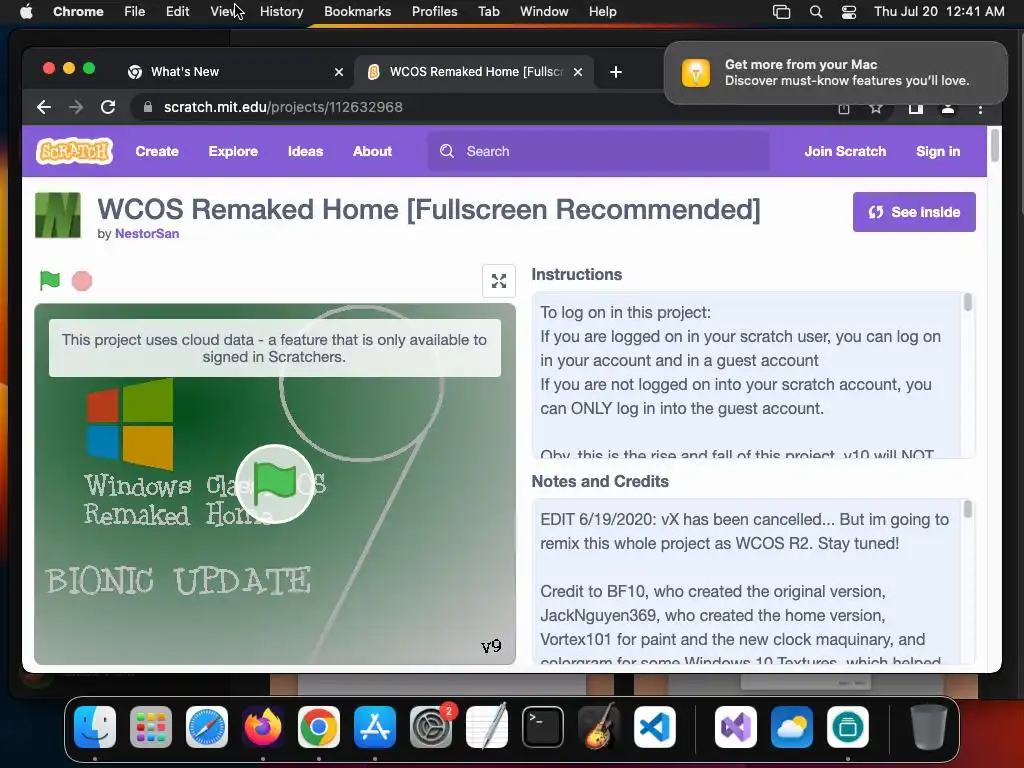Open the Chrome app menu
This screenshot has height=768, width=1024.
click(x=78, y=11)
